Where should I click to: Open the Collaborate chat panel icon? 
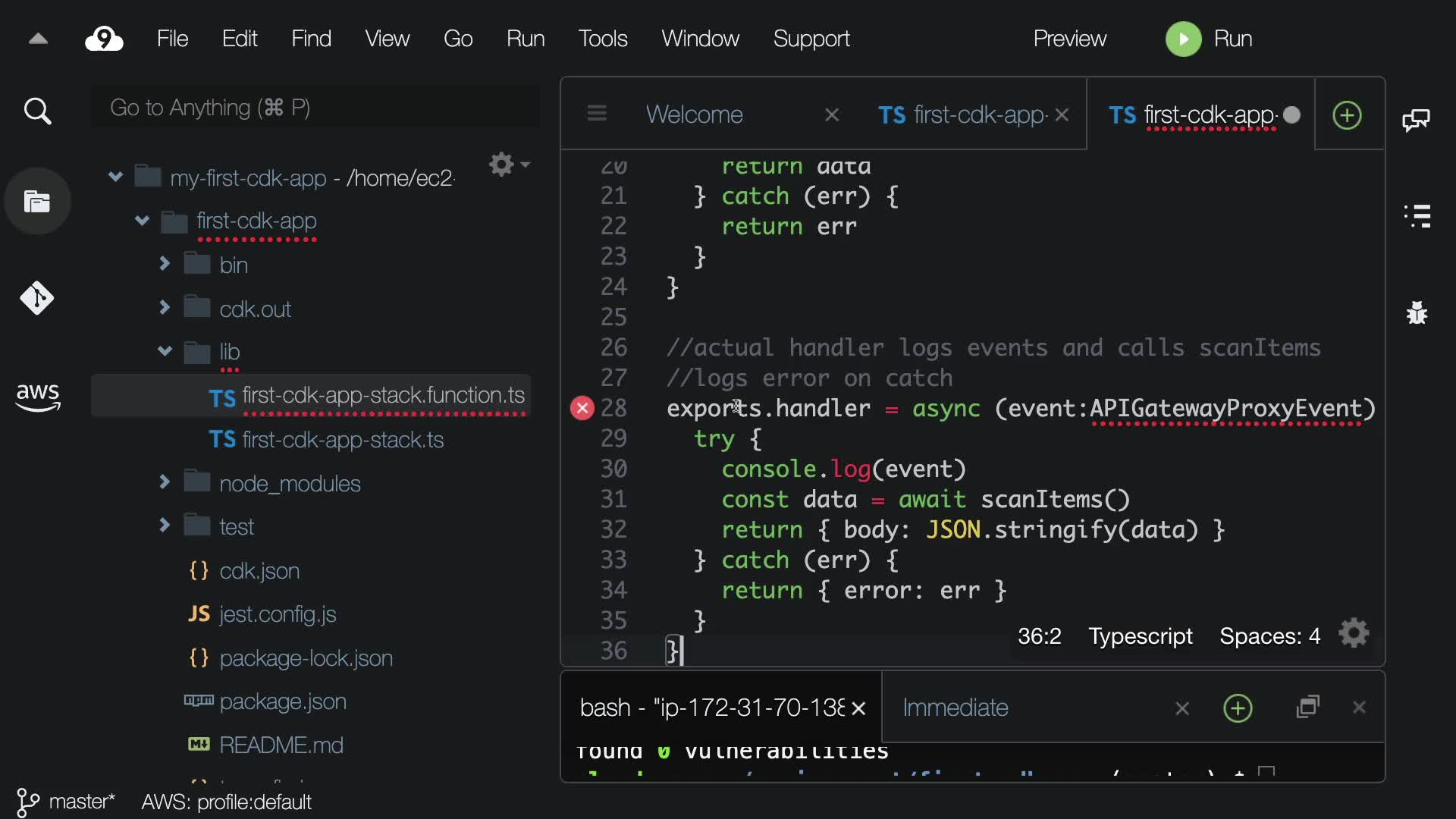(1416, 120)
